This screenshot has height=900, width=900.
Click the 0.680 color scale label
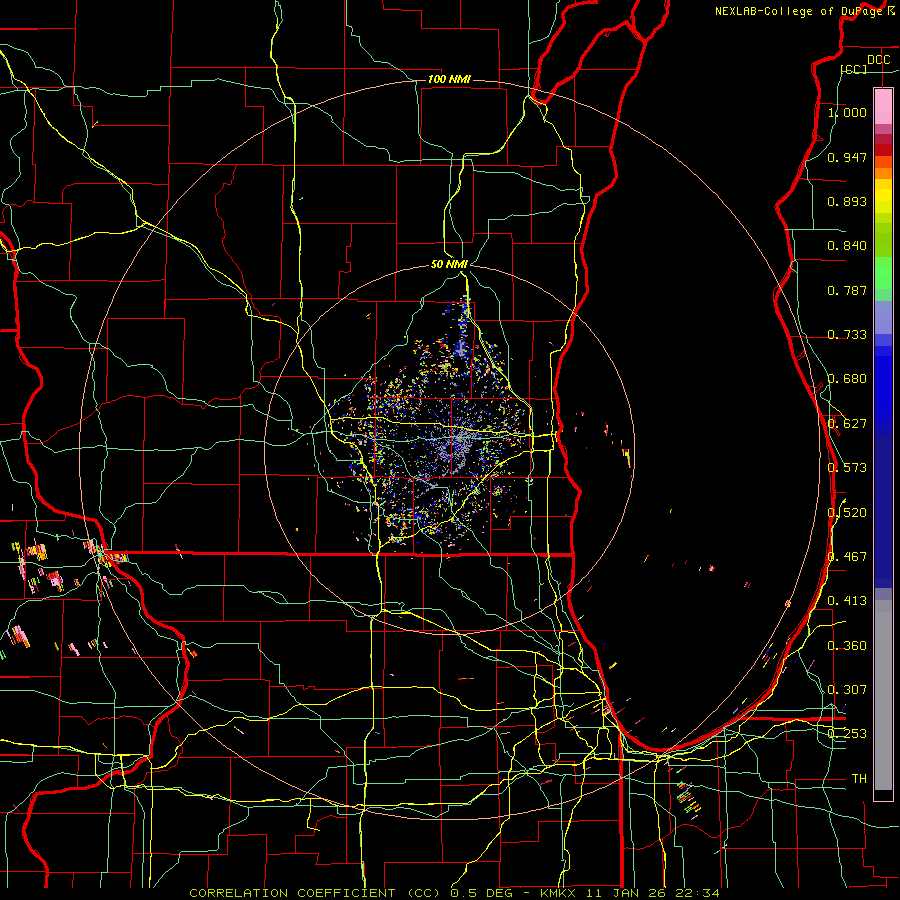tap(847, 378)
